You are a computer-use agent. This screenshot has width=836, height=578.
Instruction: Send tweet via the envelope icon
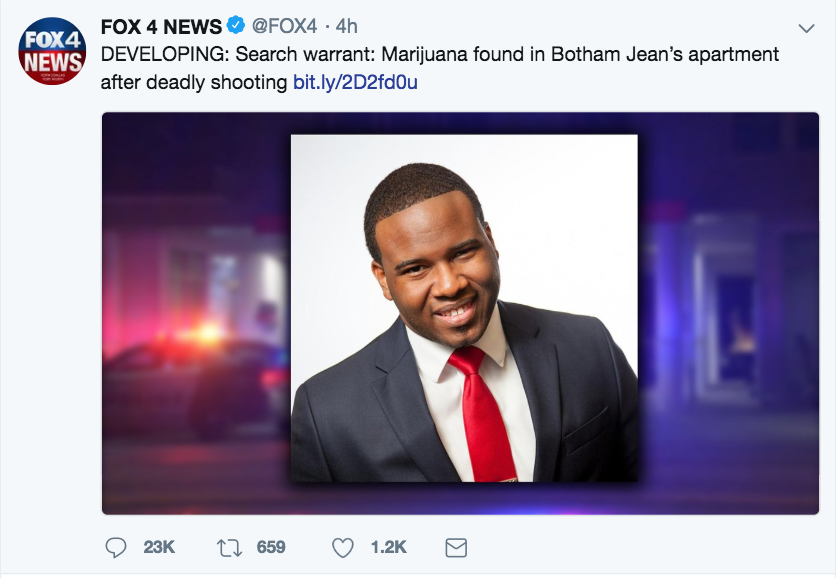tap(456, 547)
